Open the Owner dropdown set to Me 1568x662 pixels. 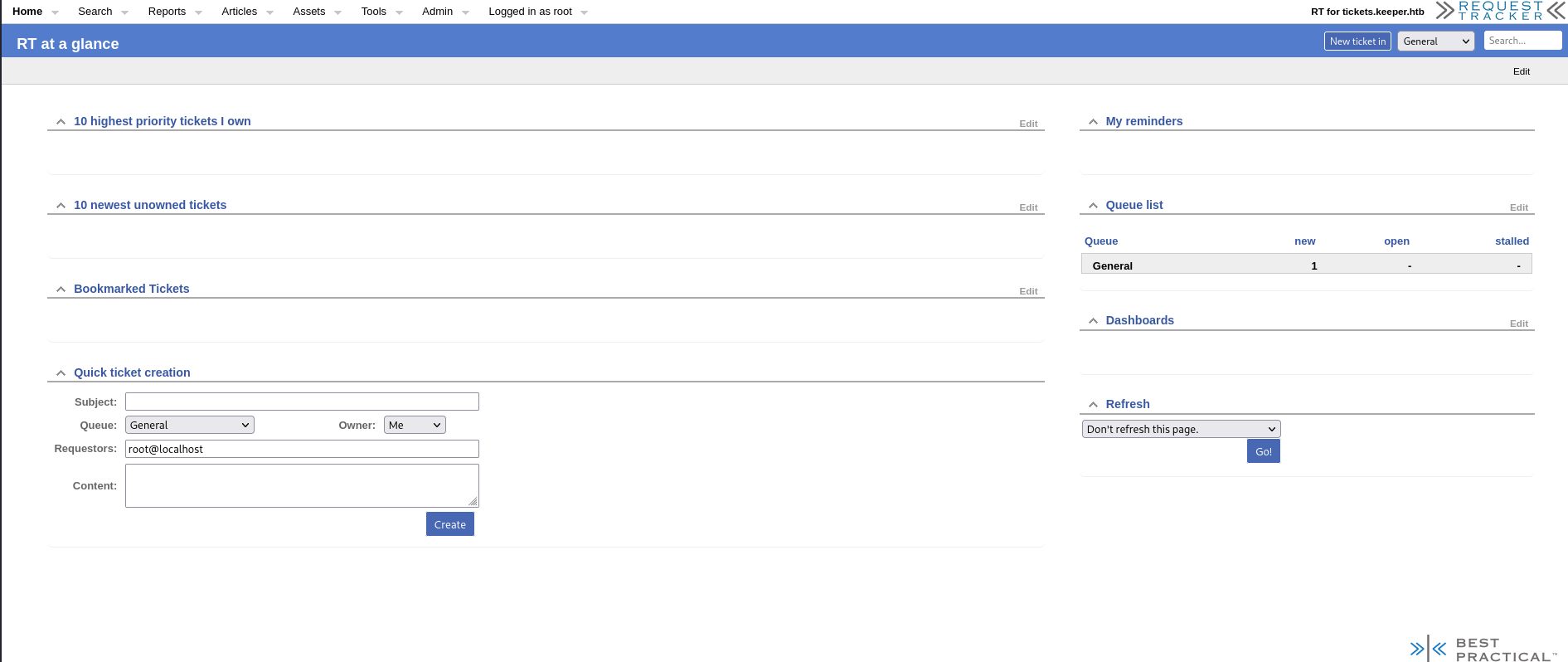coord(415,425)
